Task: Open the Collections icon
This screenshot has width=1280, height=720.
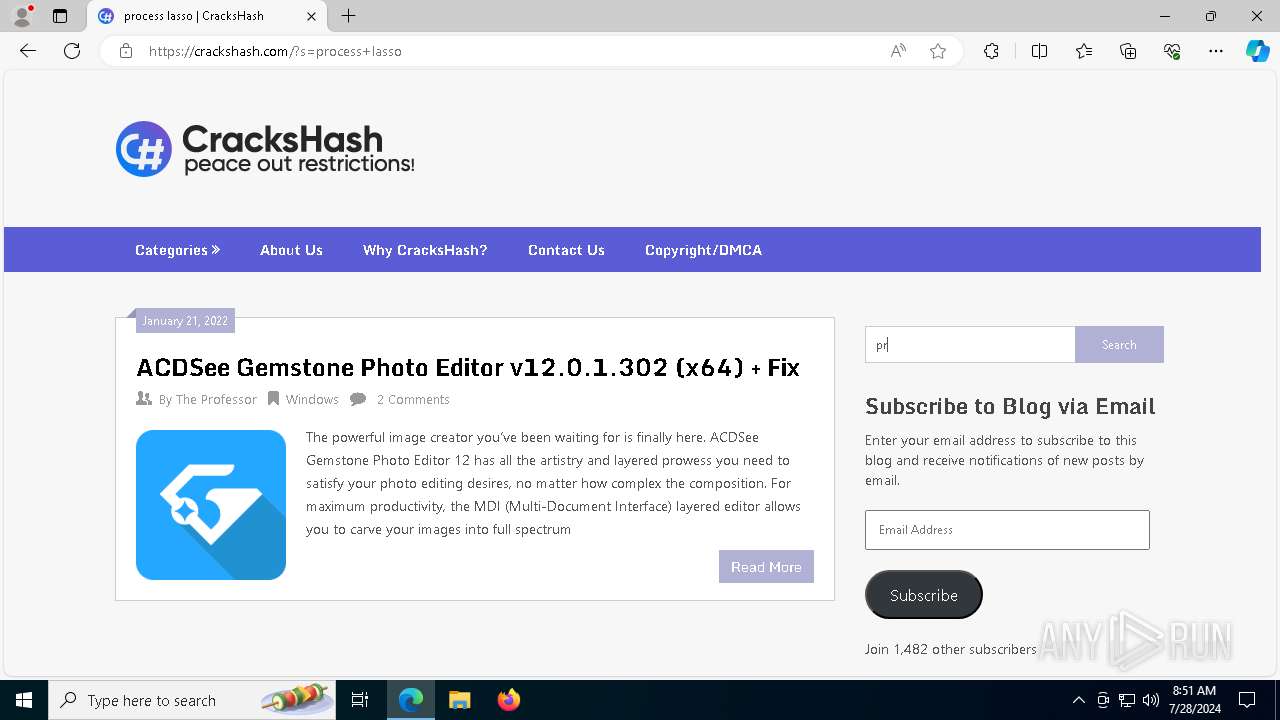Action: (x=1128, y=51)
